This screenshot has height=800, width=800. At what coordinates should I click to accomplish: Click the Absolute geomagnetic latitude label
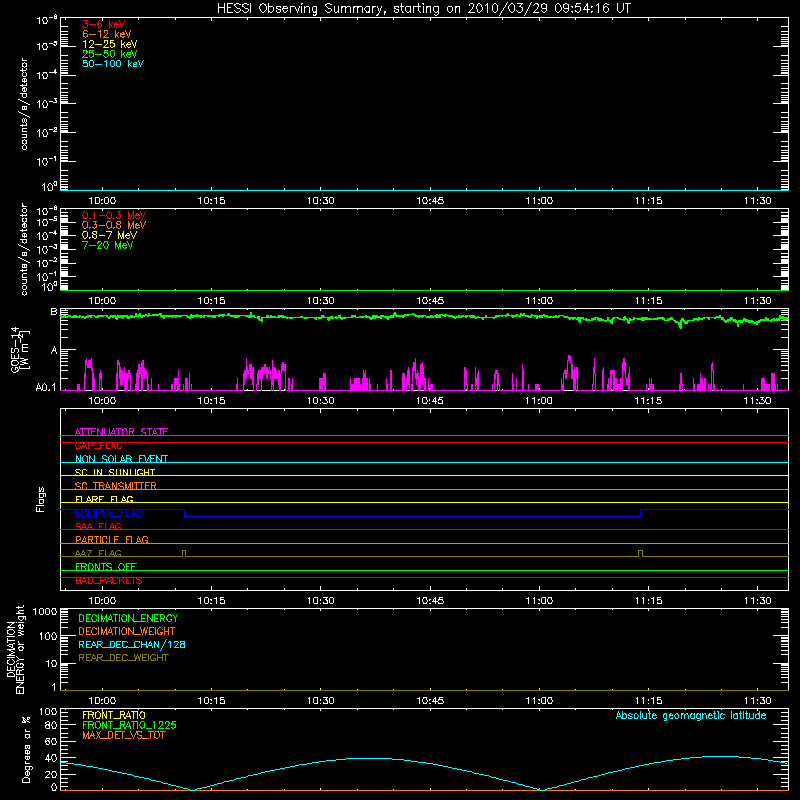coord(691,715)
